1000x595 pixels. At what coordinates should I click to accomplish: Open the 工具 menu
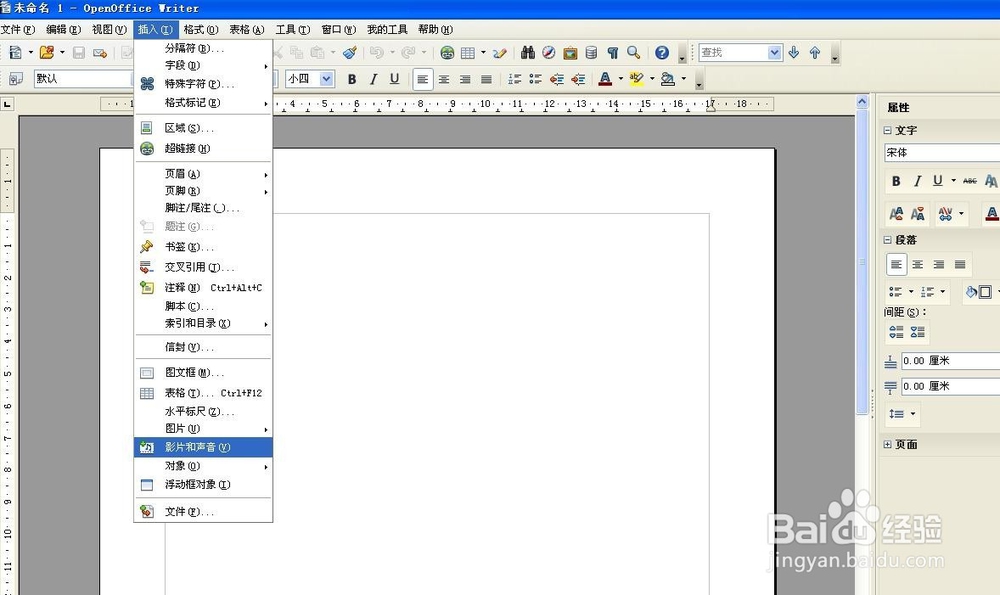293,29
